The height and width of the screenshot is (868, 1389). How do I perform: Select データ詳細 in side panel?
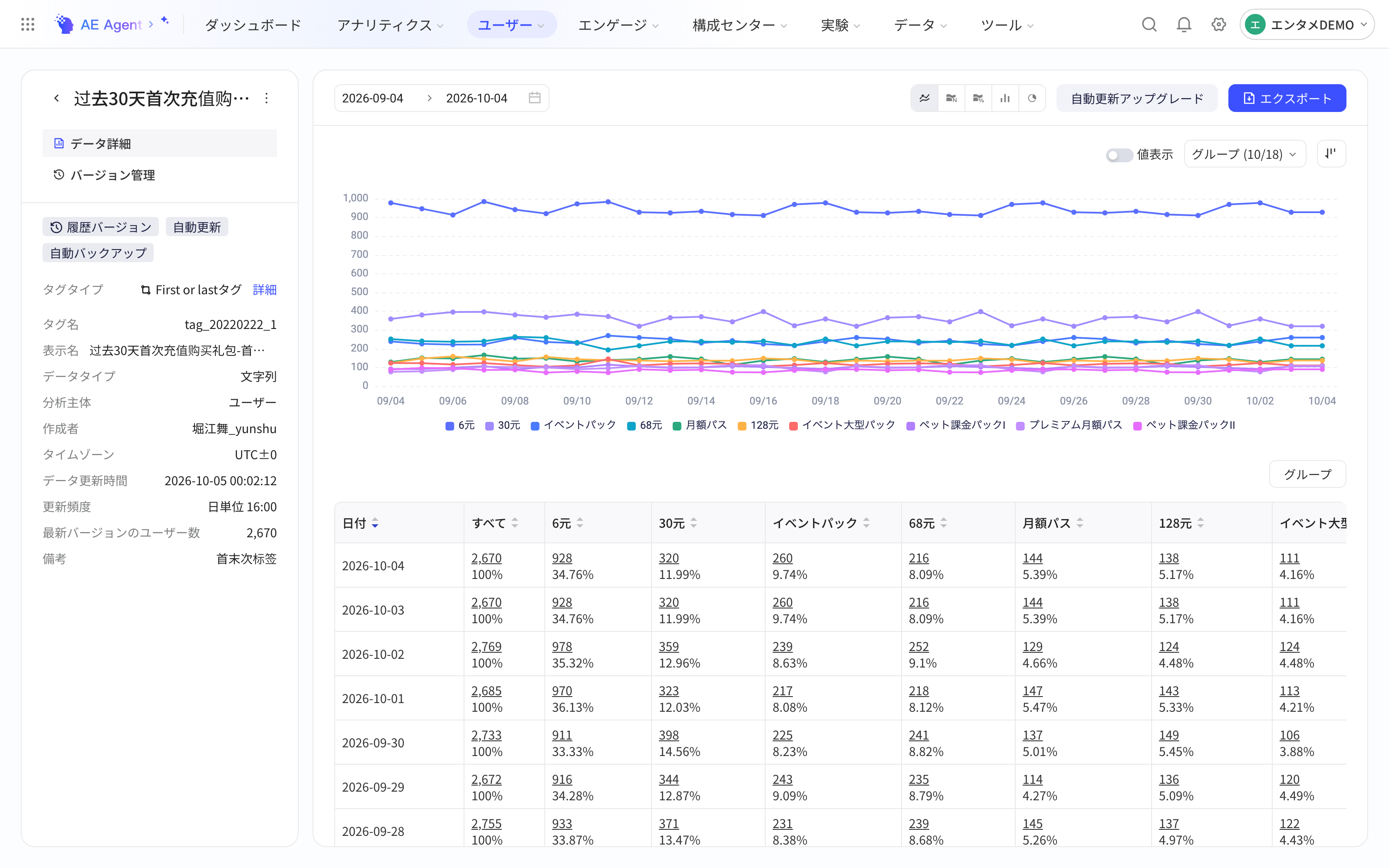coord(160,144)
